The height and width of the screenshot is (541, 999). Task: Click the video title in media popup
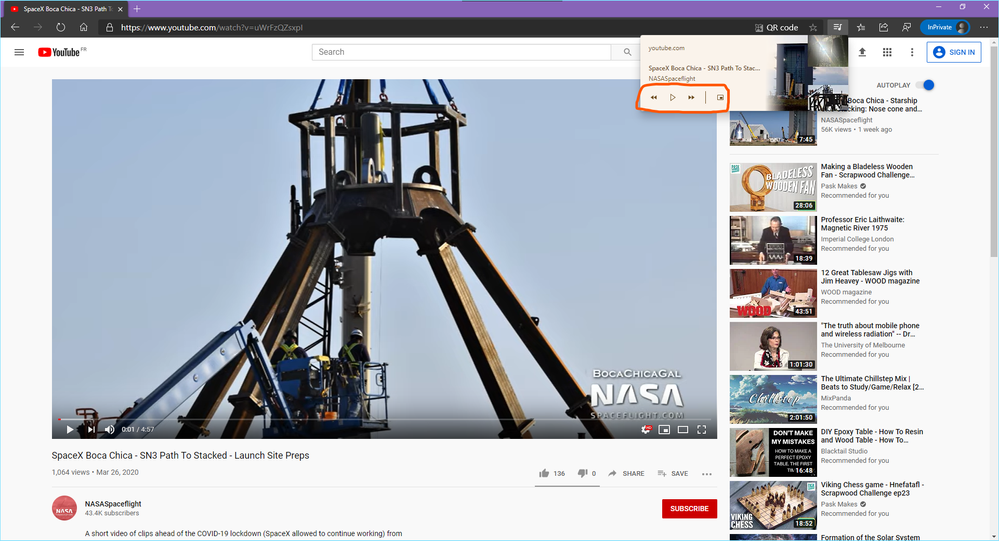pos(703,68)
